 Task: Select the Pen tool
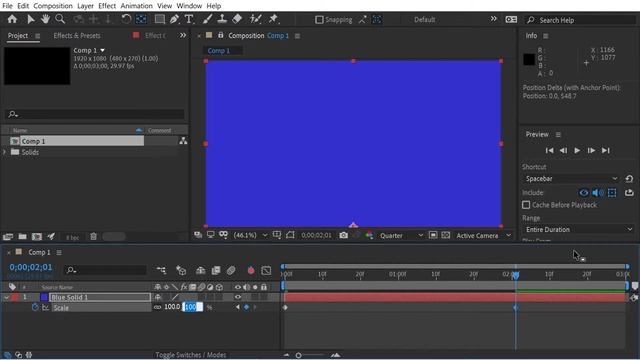pos(174,19)
